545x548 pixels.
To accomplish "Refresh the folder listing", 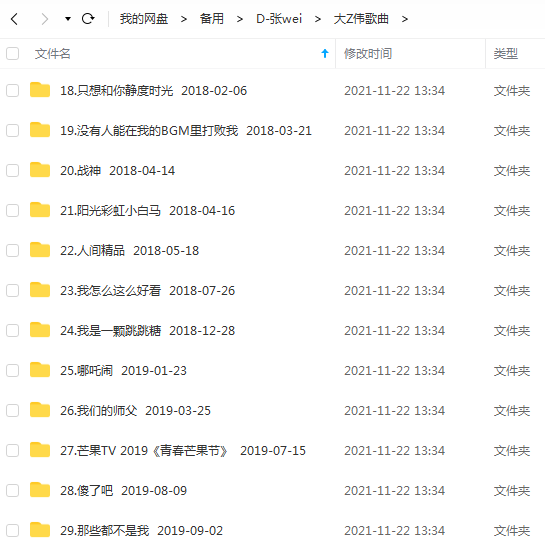I will (88, 19).
